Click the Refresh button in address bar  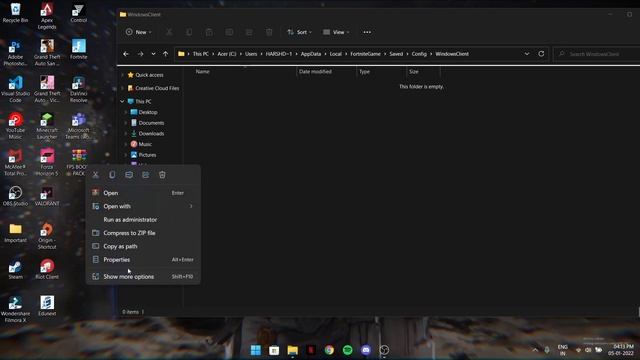(x=541, y=53)
